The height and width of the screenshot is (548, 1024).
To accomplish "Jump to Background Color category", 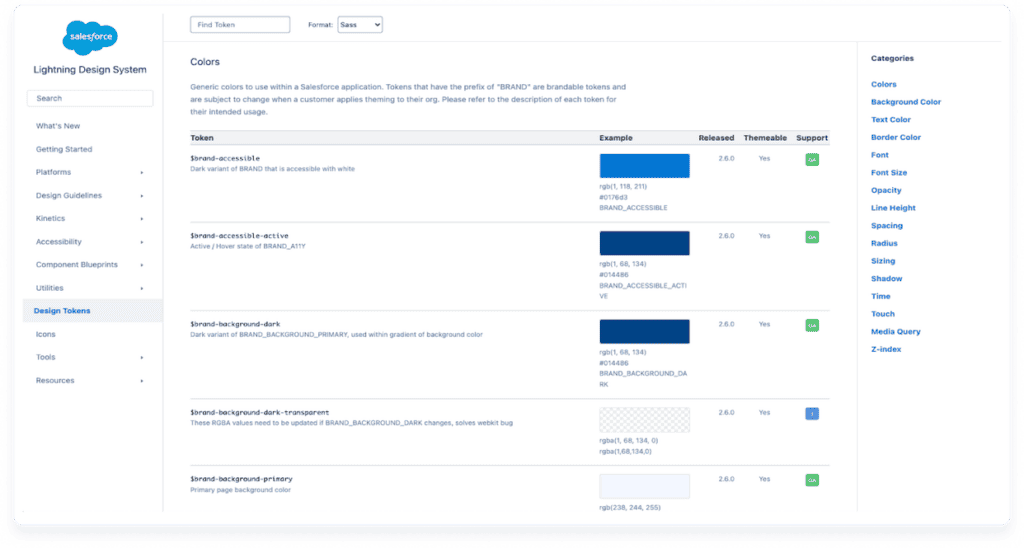I will 905,102.
